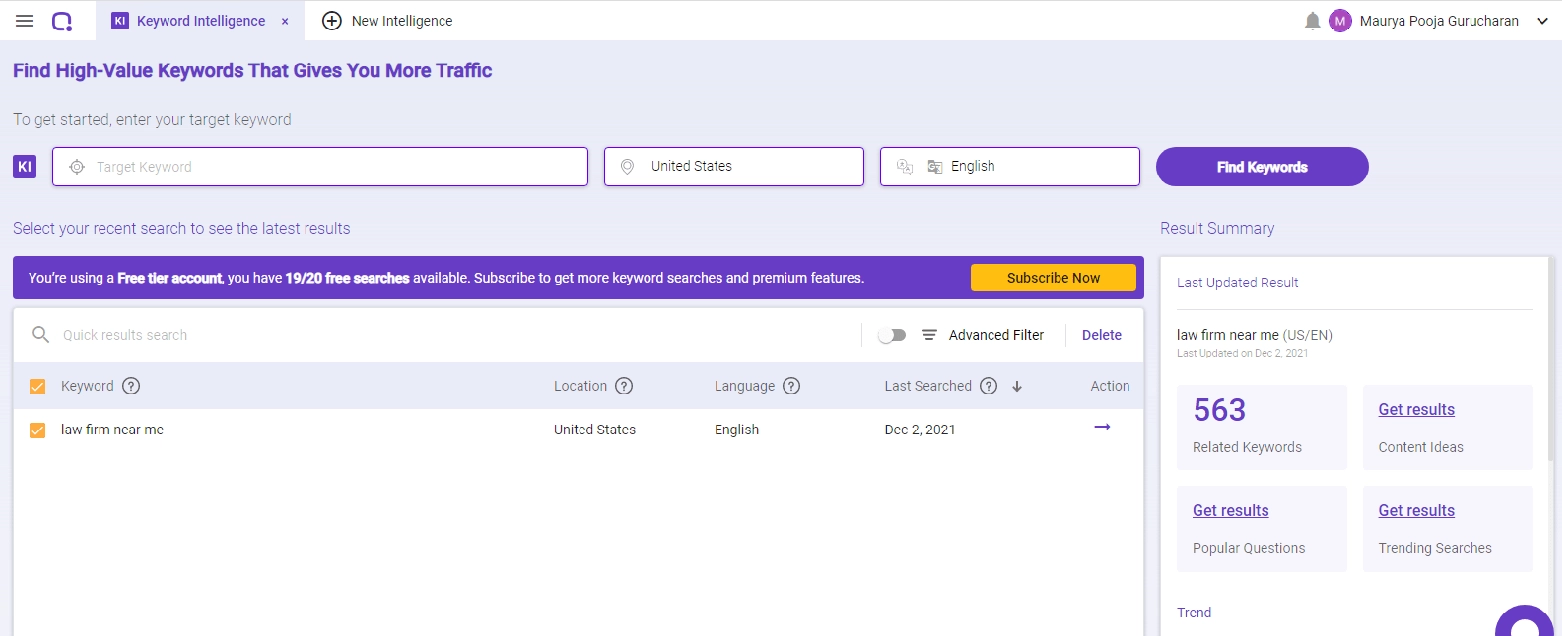Click the help icon next to Keyword column

tap(129, 386)
